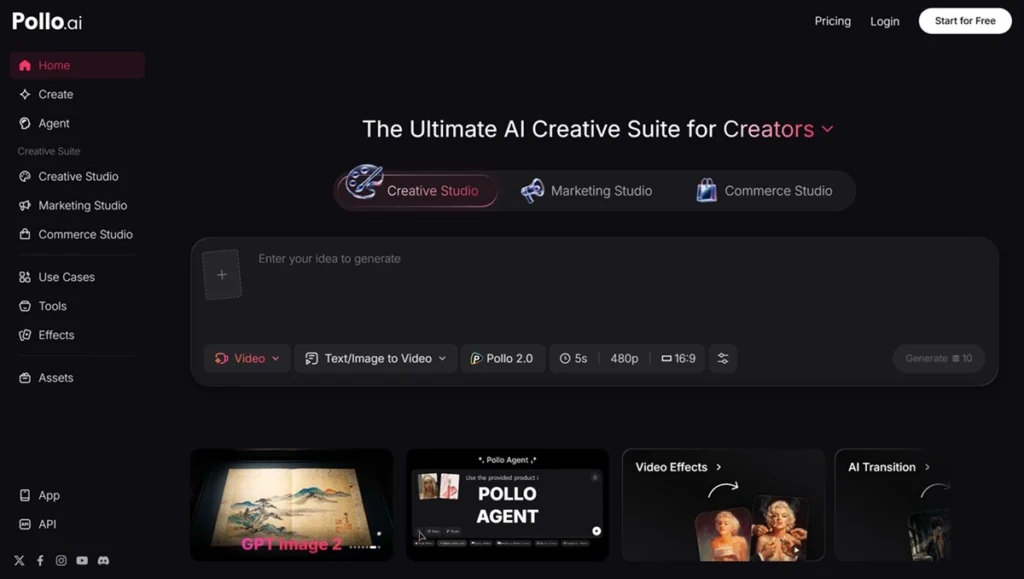The width and height of the screenshot is (1024, 579).
Task: Select the 480p resolution option
Action: click(x=624, y=358)
